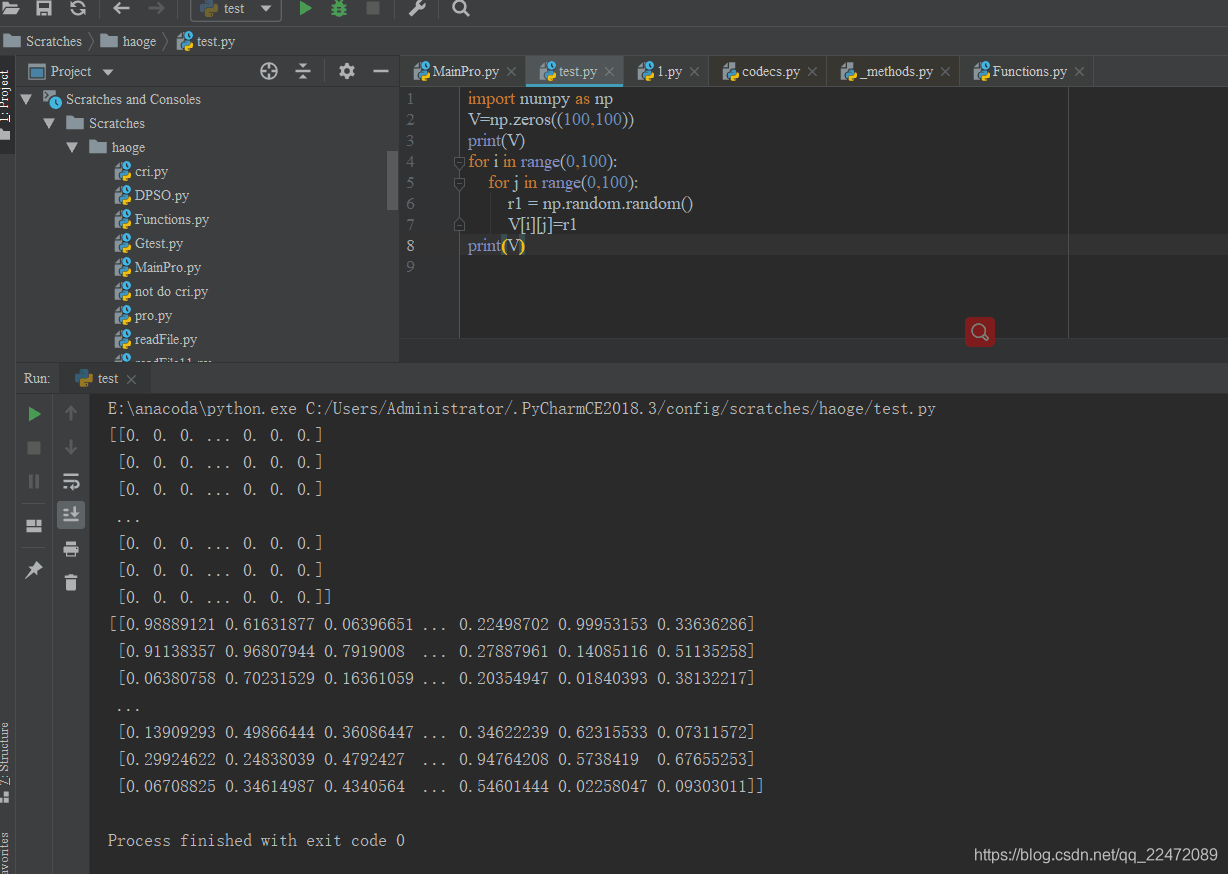The image size is (1228, 874).
Task: Switch to the MainPro.py editor tab
Action: pyautogui.click(x=457, y=71)
